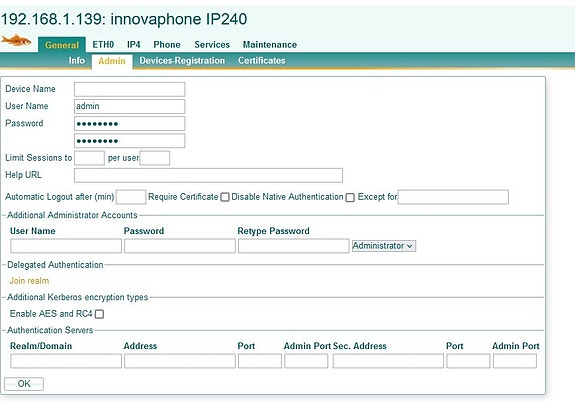Click the Join realm link
This screenshot has height=402, width=575.
pos(29,281)
